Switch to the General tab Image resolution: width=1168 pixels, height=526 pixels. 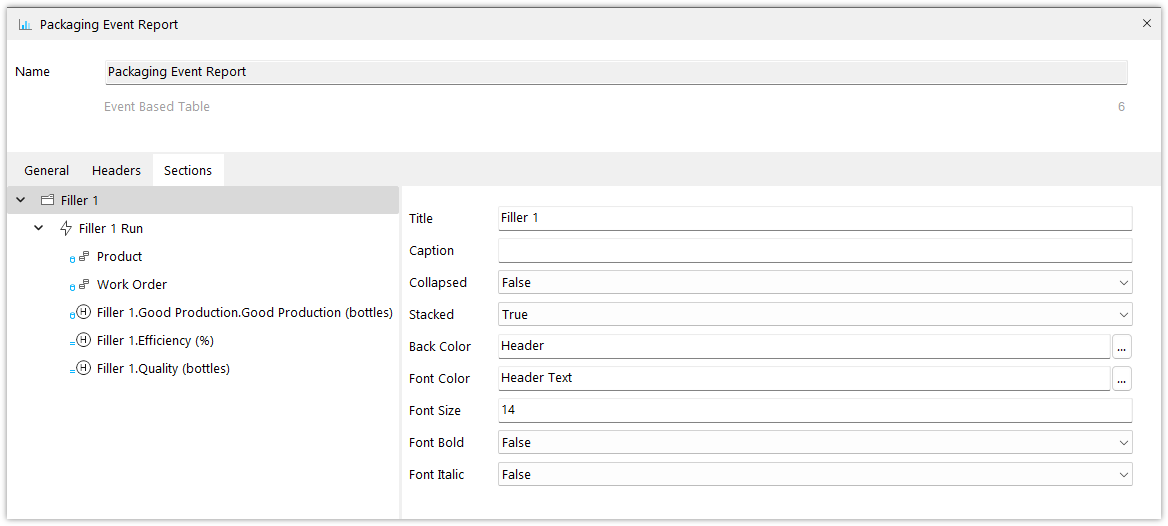coord(47,171)
